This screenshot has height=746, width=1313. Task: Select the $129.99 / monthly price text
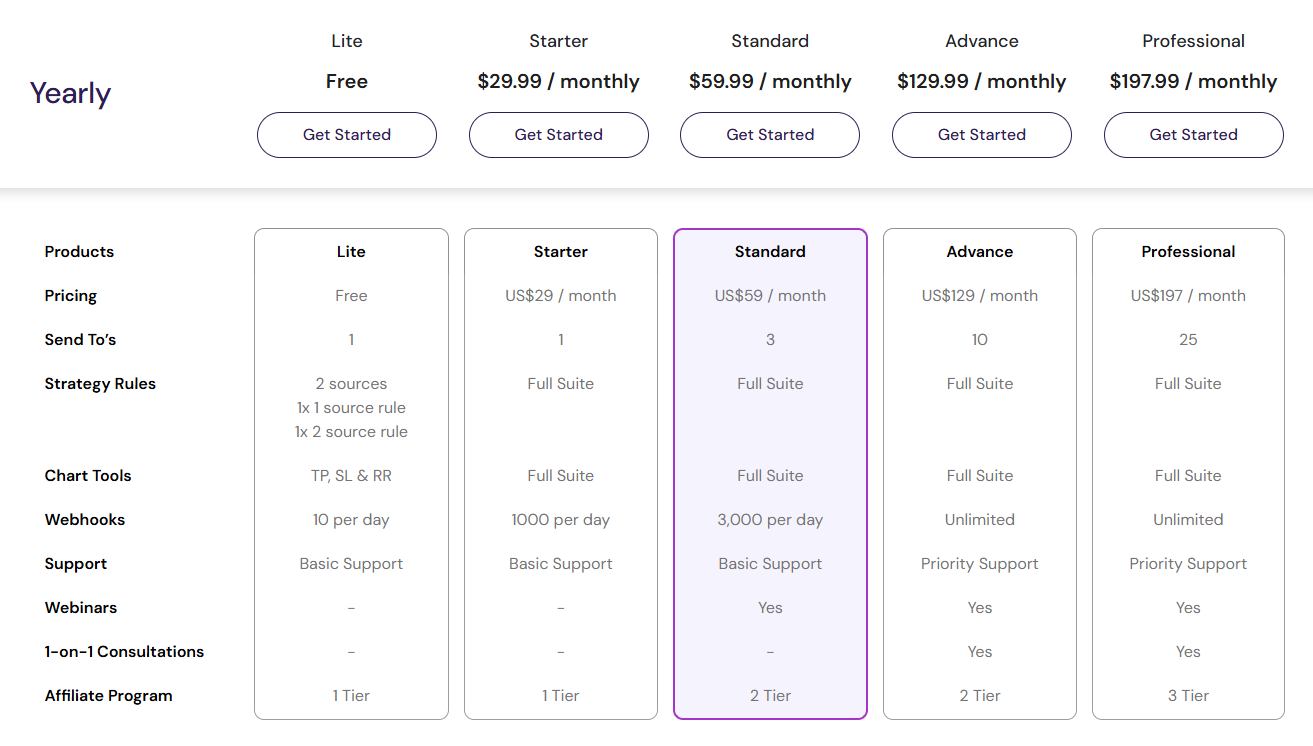click(x=982, y=82)
